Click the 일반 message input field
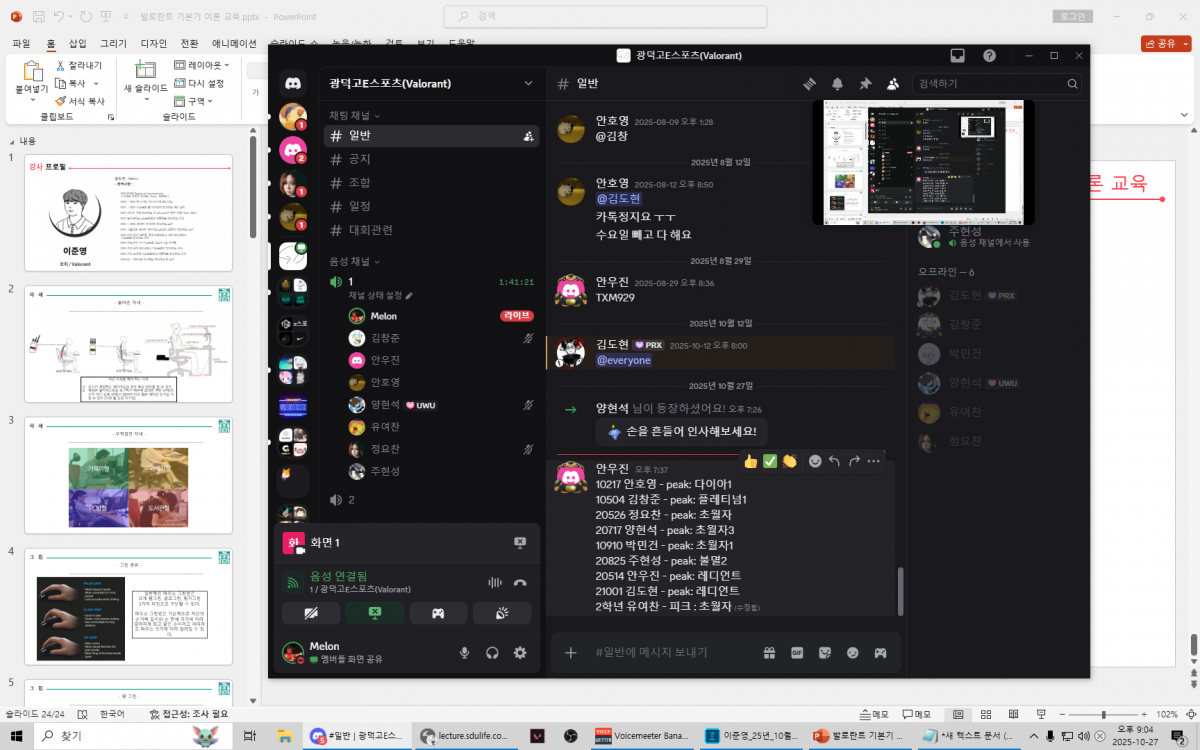1200x750 pixels. point(660,653)
